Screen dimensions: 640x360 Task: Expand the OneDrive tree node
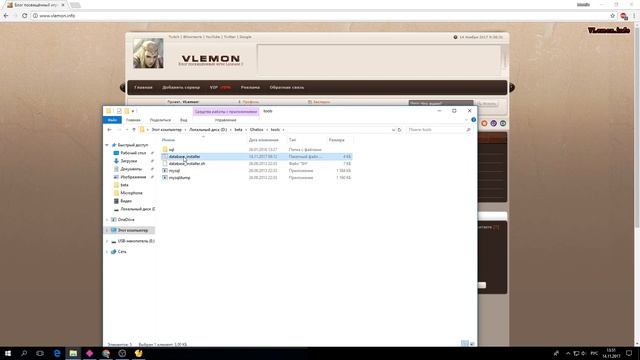tap(107, 220)
